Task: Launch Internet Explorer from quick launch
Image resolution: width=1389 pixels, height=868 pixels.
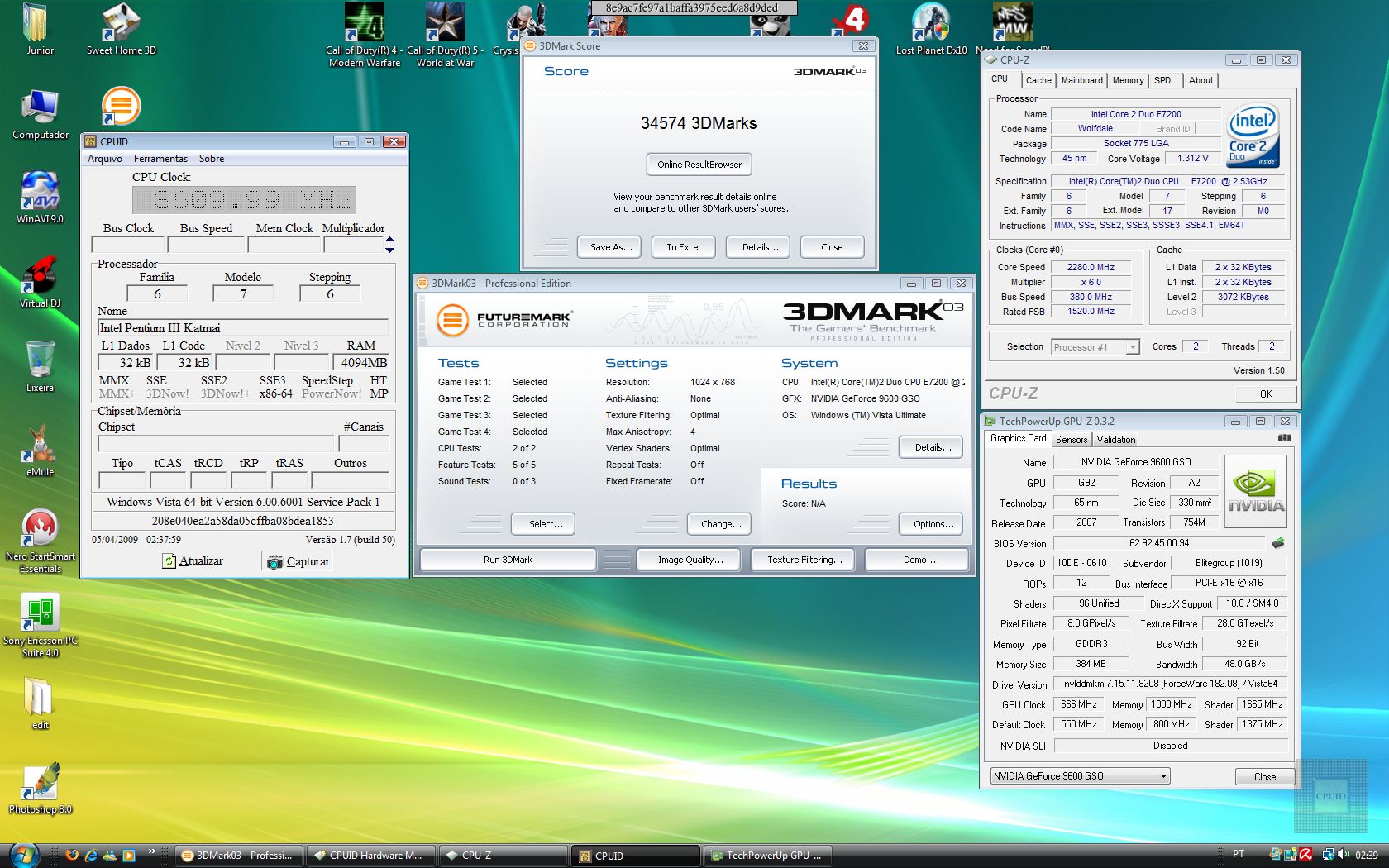Action: 91,856
